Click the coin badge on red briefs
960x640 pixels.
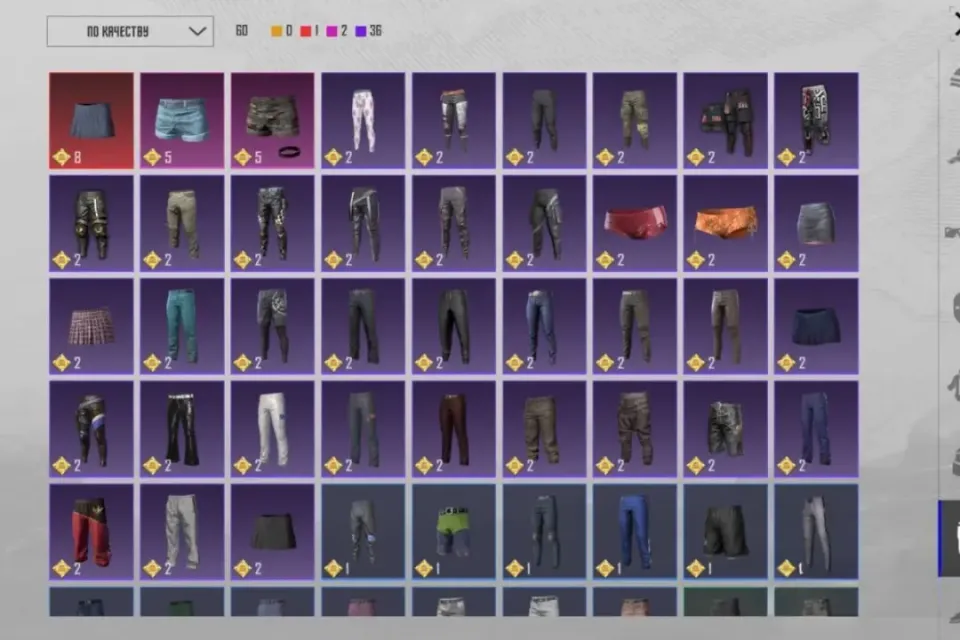click(x=605, y=260)
